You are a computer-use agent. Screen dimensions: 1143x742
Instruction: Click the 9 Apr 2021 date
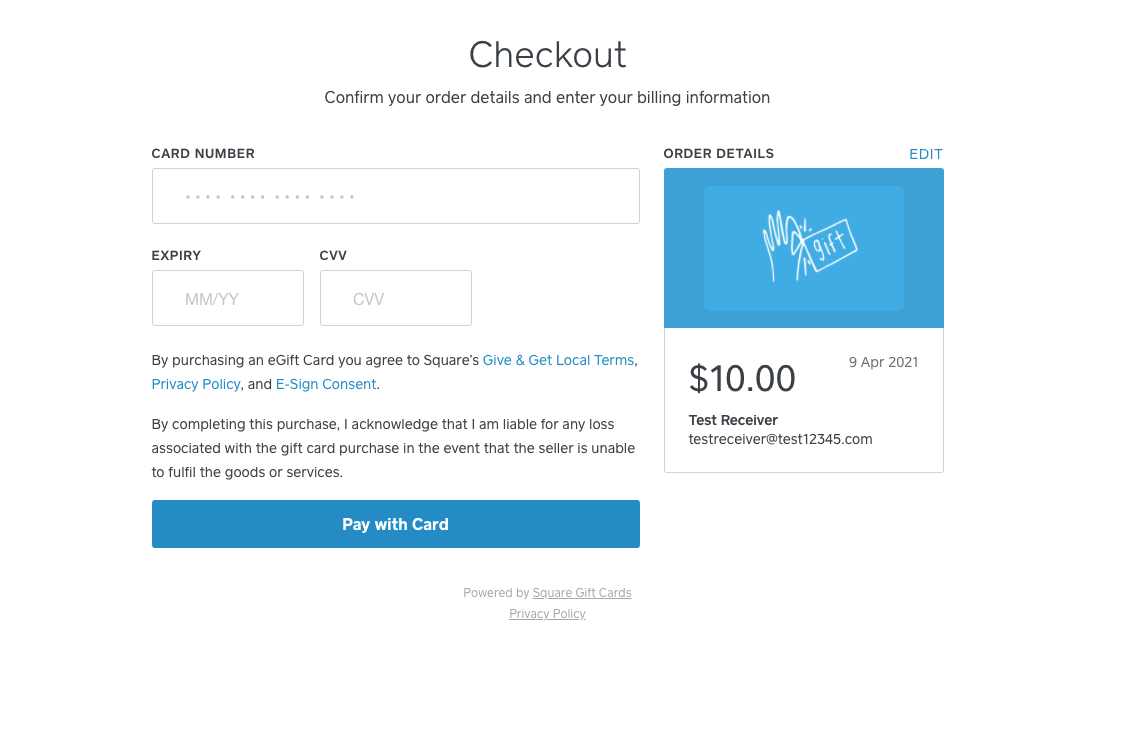click(x=883, y=362)
